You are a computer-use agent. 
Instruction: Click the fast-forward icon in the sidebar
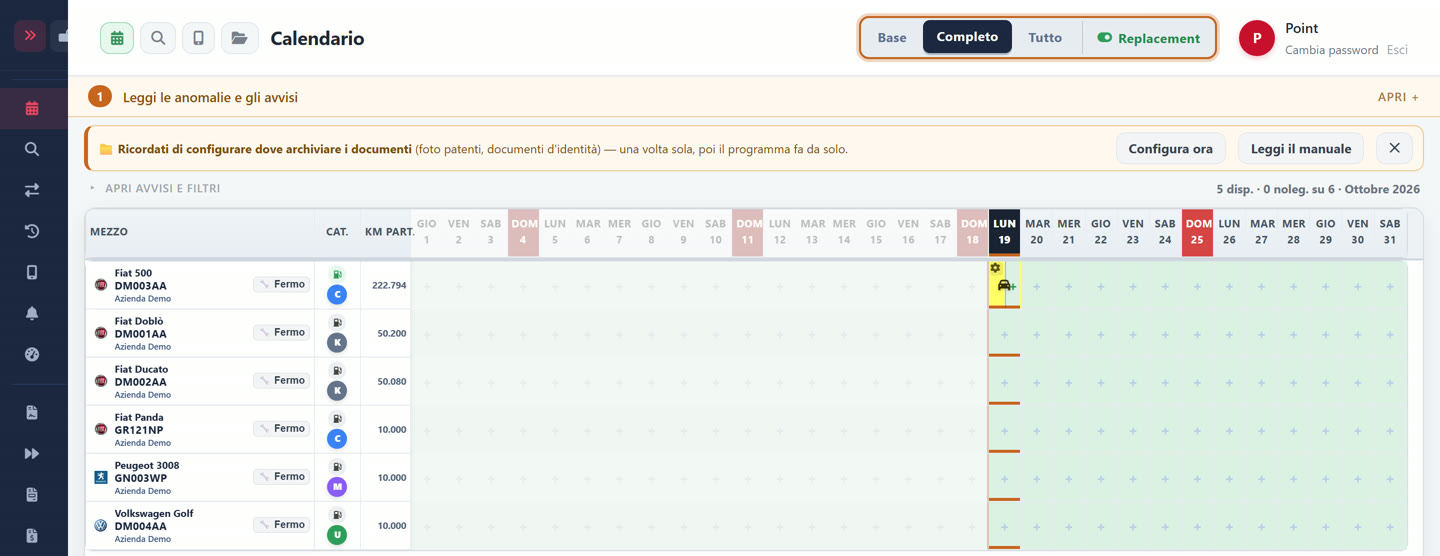coord(32,453)
